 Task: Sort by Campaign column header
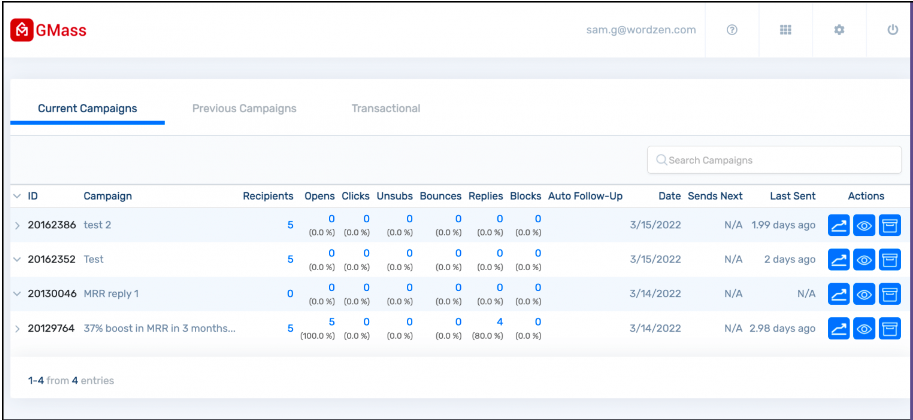[108, 196]
